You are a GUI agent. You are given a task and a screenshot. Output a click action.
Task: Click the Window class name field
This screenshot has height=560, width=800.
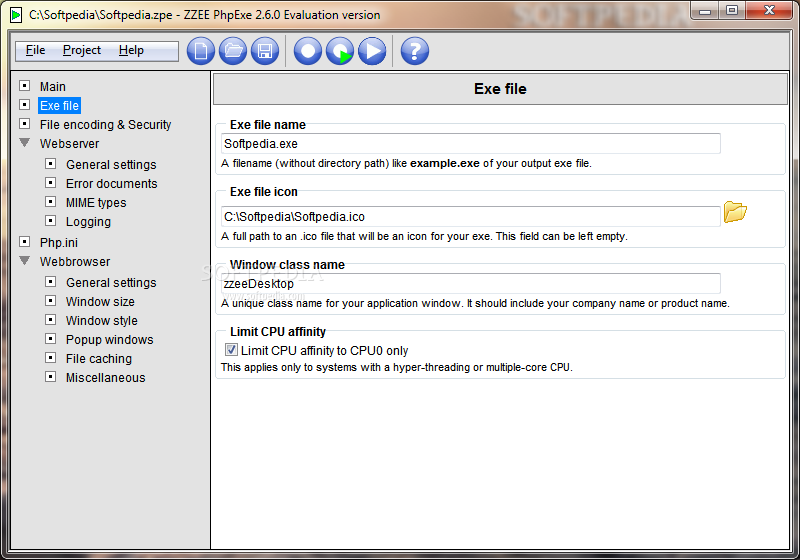(x=470, y=284)
